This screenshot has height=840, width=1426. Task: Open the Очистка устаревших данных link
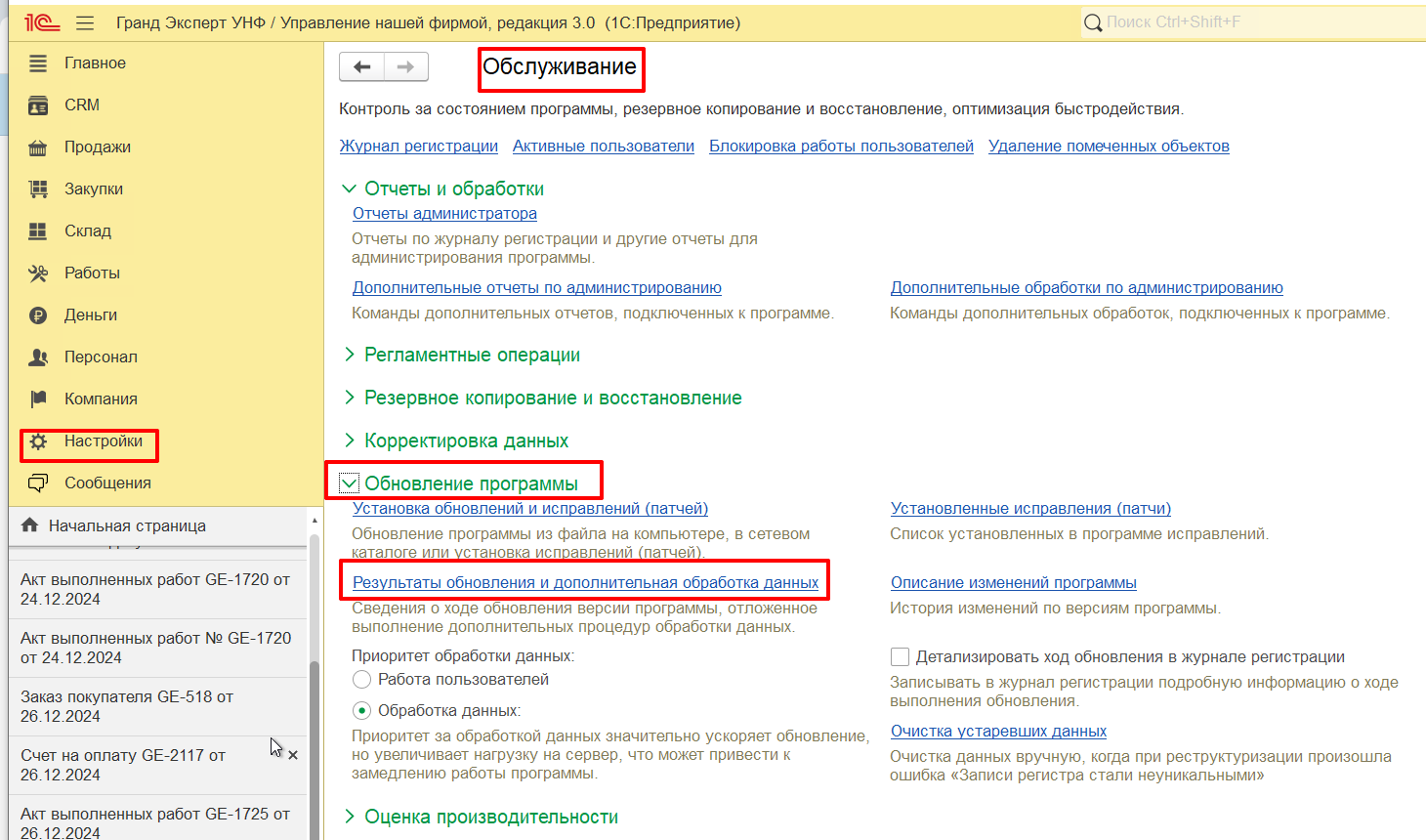click(x=998, y=732)
